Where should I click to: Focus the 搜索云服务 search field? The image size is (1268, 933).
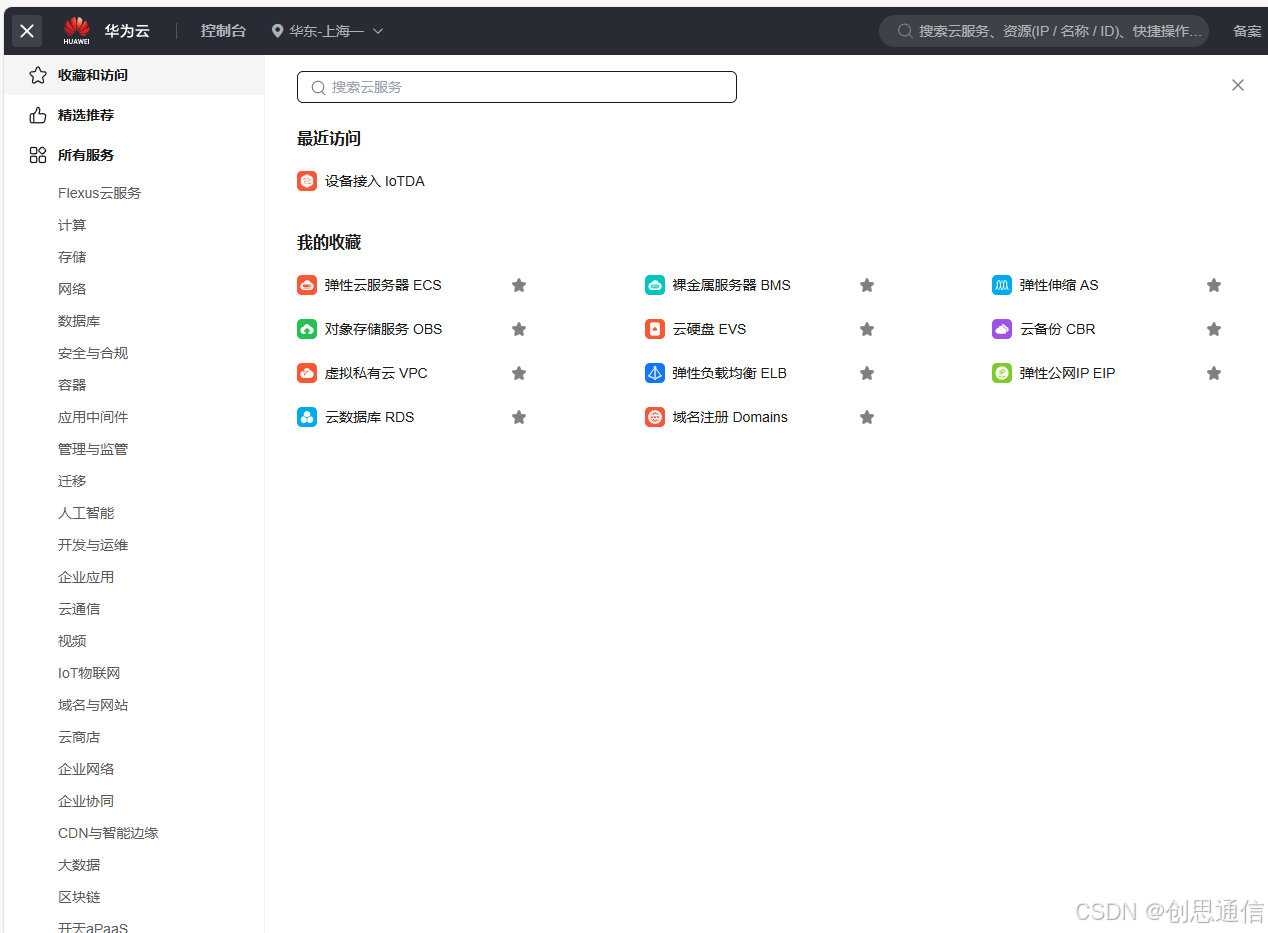[517, 87]
